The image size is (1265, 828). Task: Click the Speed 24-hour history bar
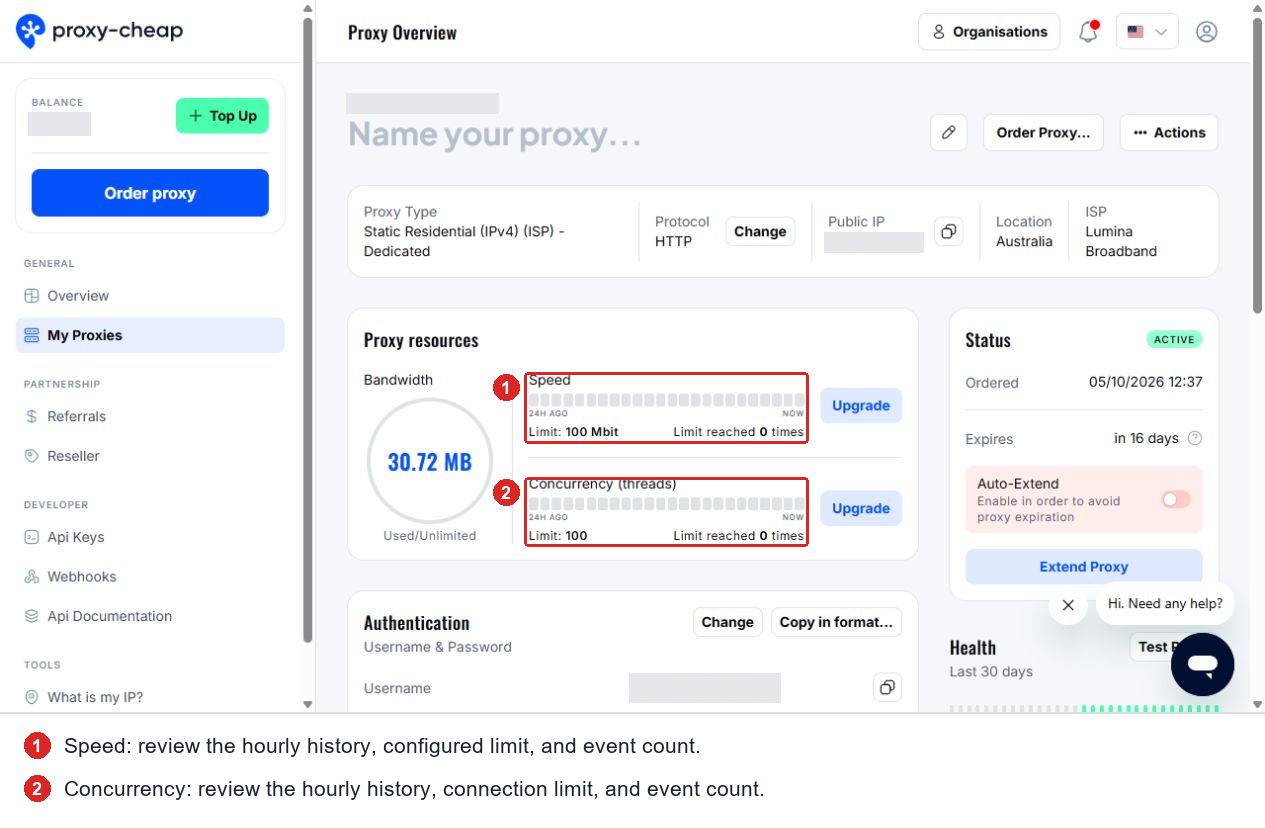click(x=666, y=400)
